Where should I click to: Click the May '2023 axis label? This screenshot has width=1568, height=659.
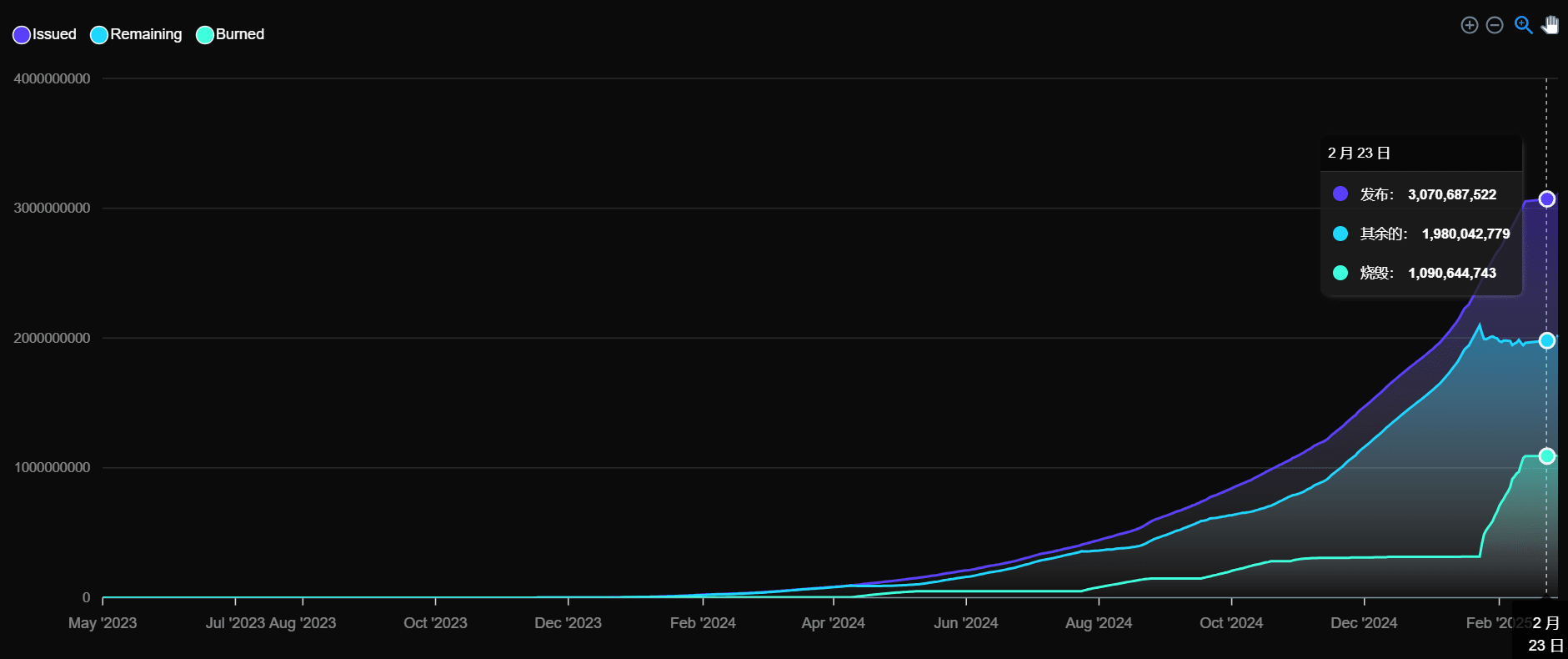pyautogui.click(x=103, y=623)
